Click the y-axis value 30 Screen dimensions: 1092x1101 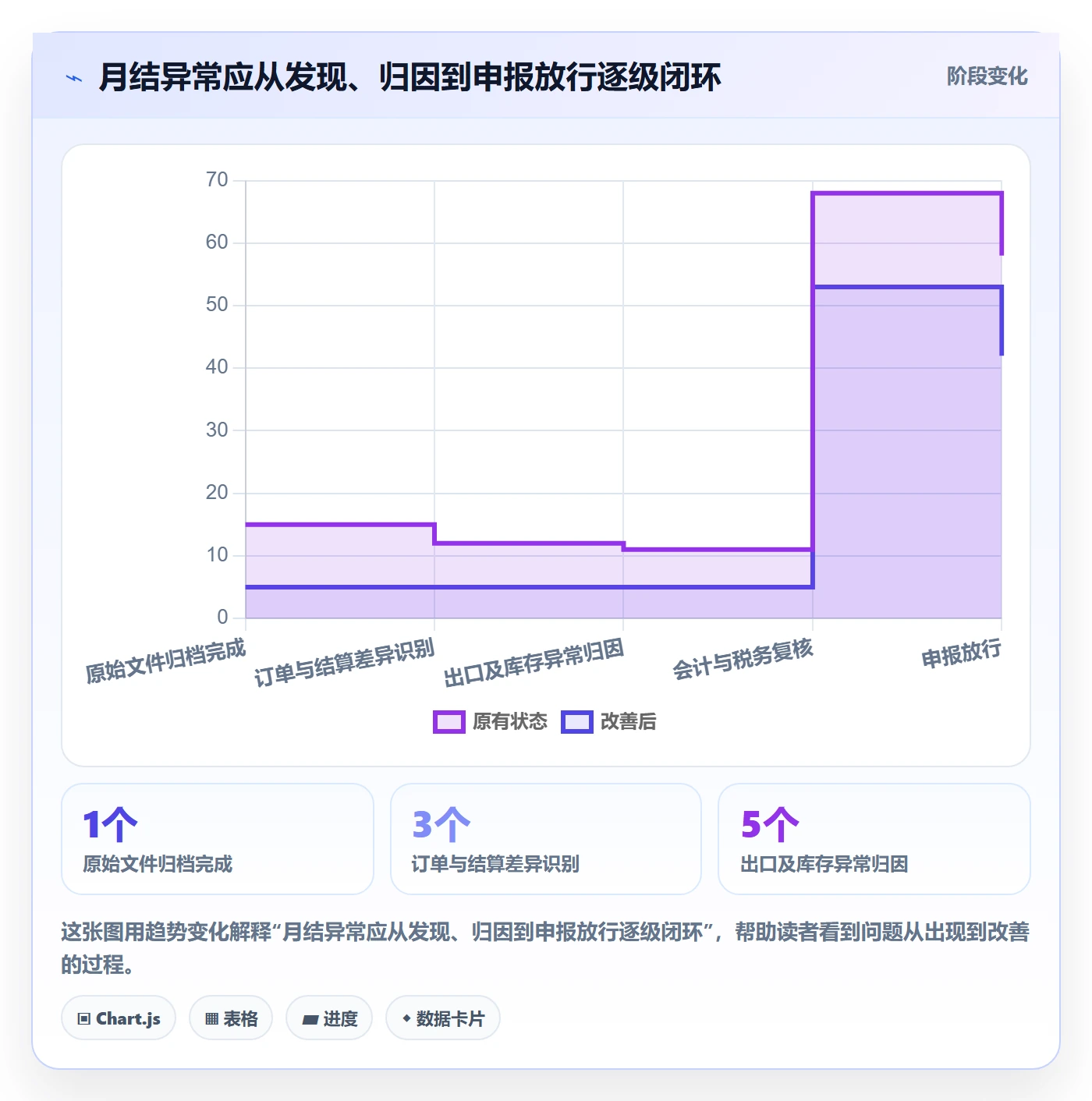217,430
